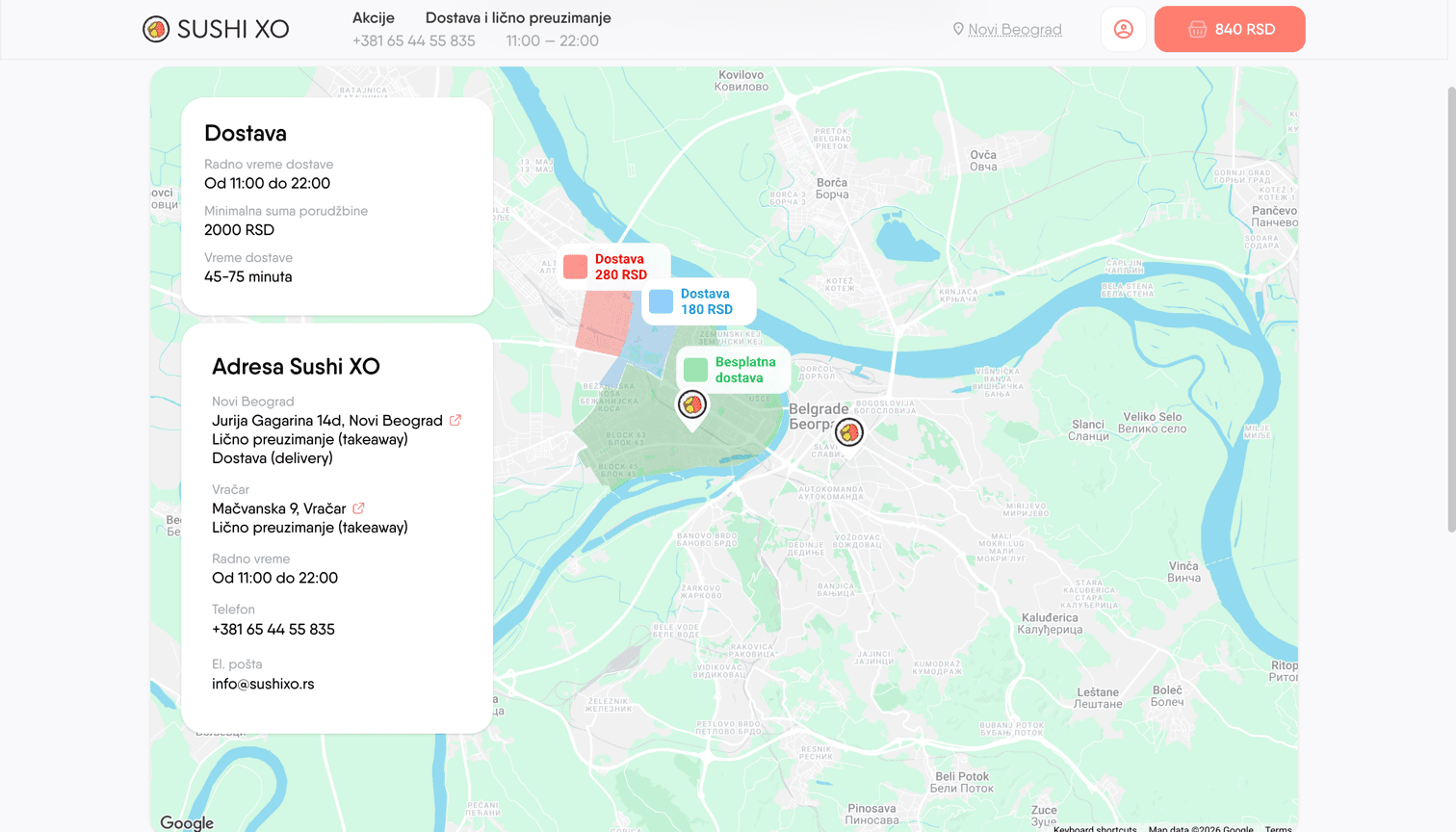Click the phone number in the address card
Viewport: 1456px width, 832px height.
[x=273, y=629]
